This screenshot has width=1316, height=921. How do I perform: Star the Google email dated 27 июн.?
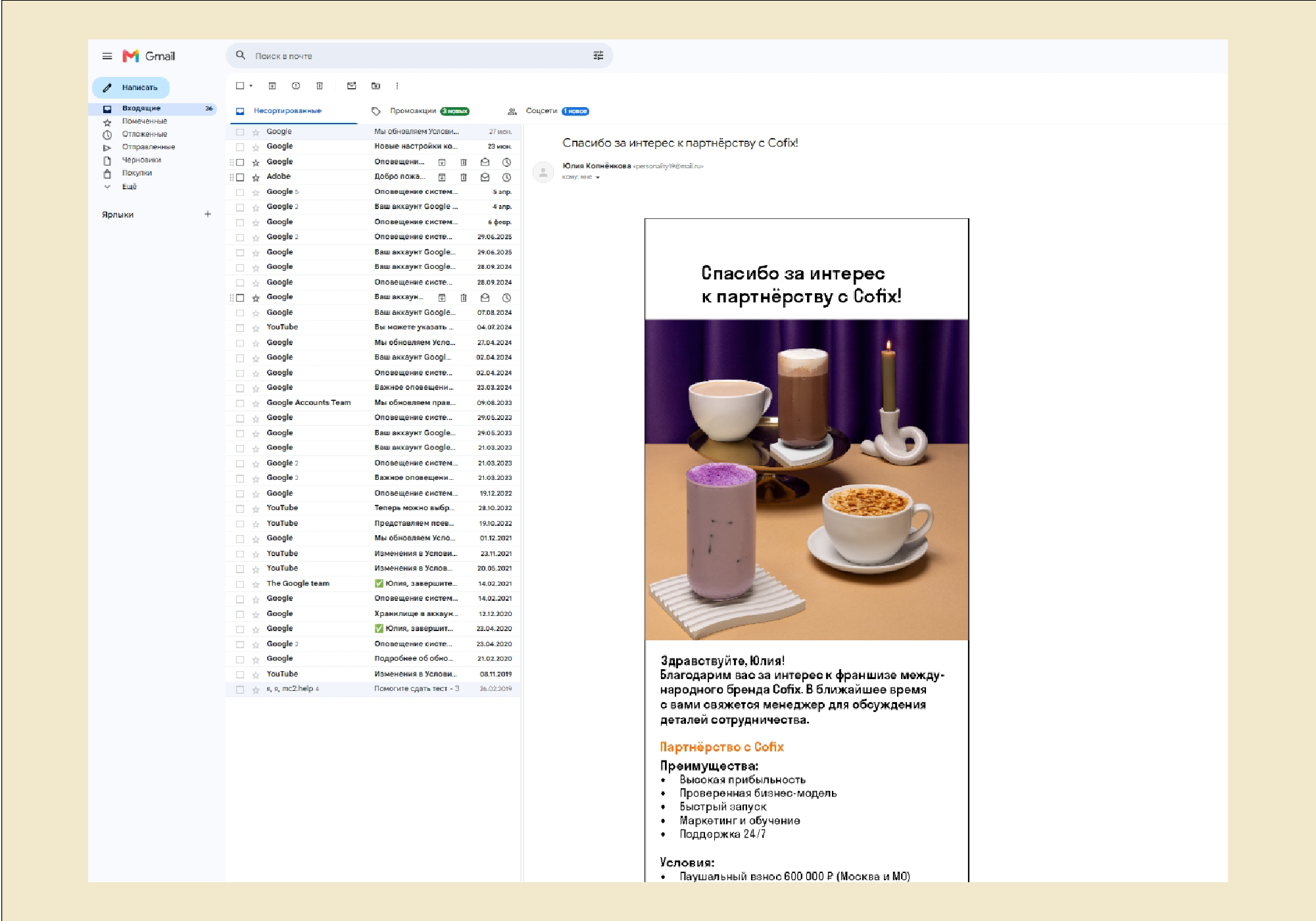256,132
